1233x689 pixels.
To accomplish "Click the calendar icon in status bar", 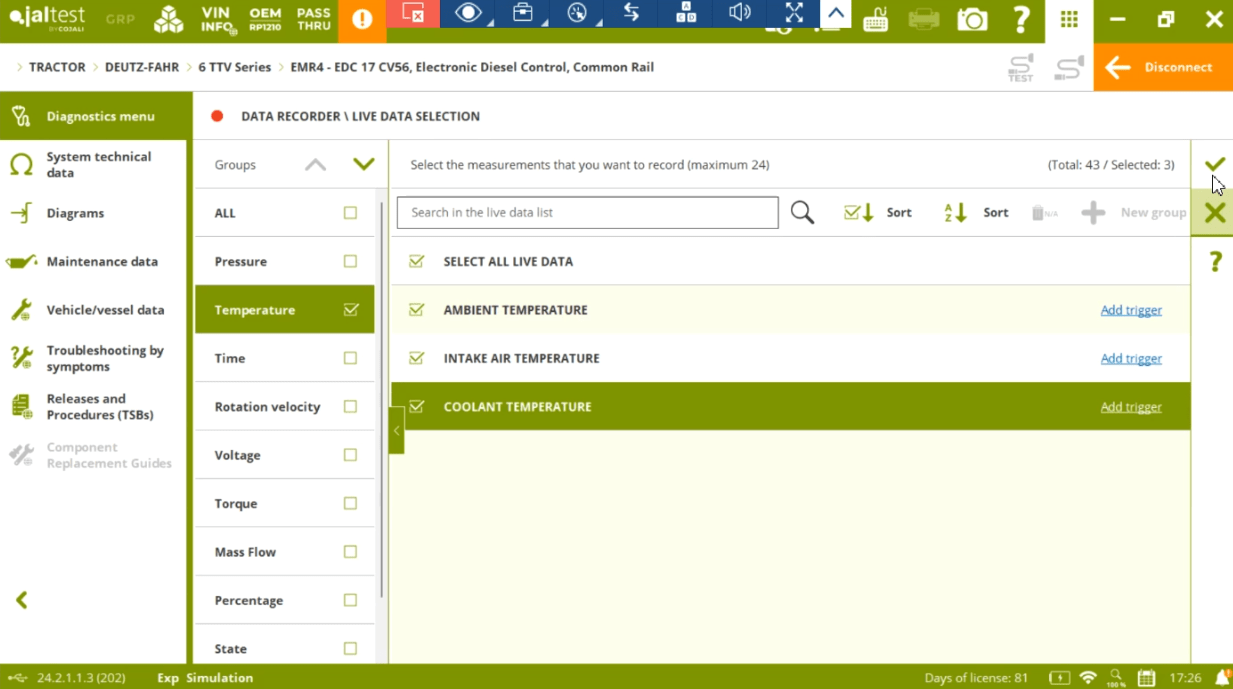I will tap(1146, 678).
